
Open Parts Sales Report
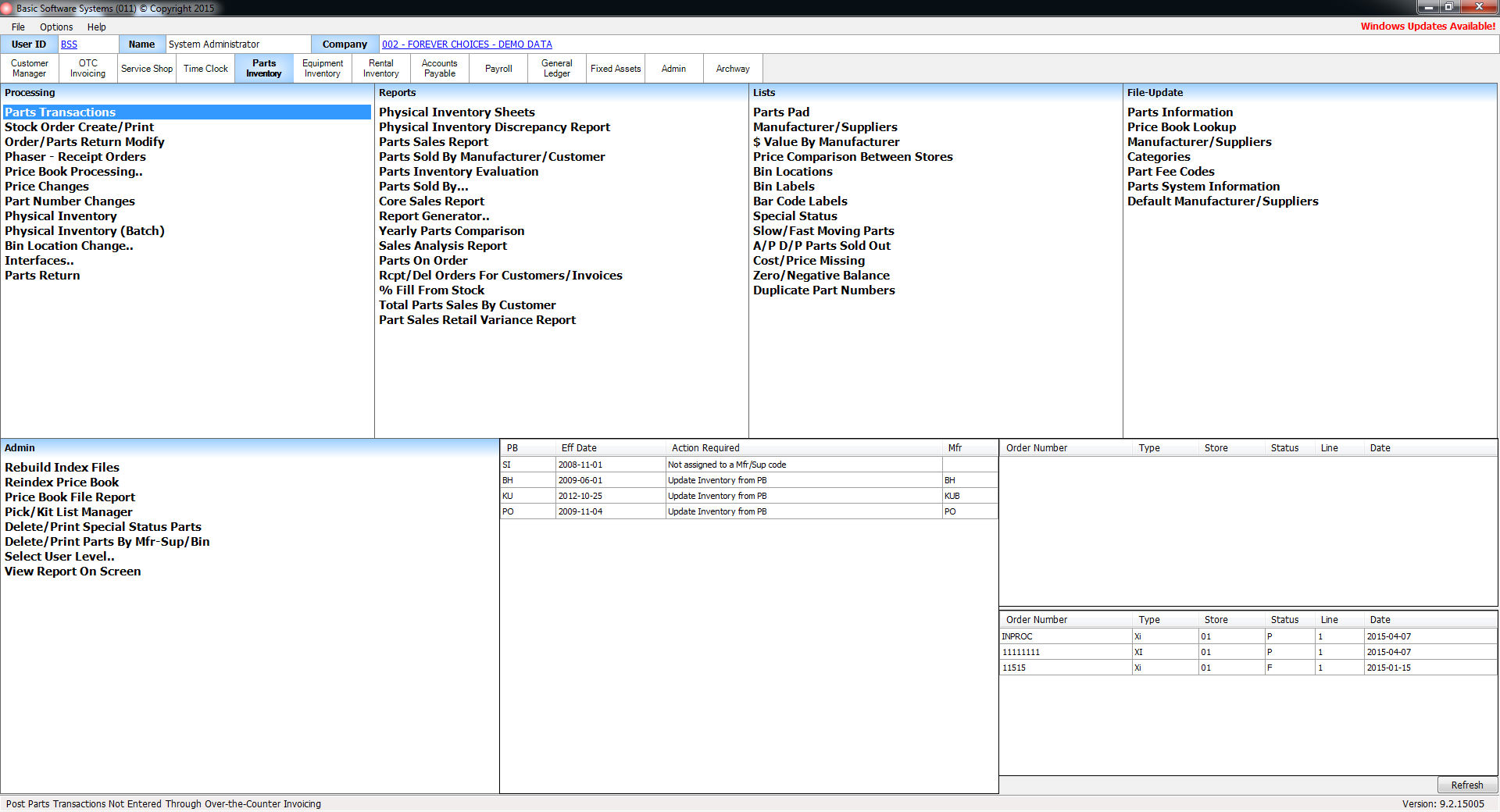click(x=434, y=142)
